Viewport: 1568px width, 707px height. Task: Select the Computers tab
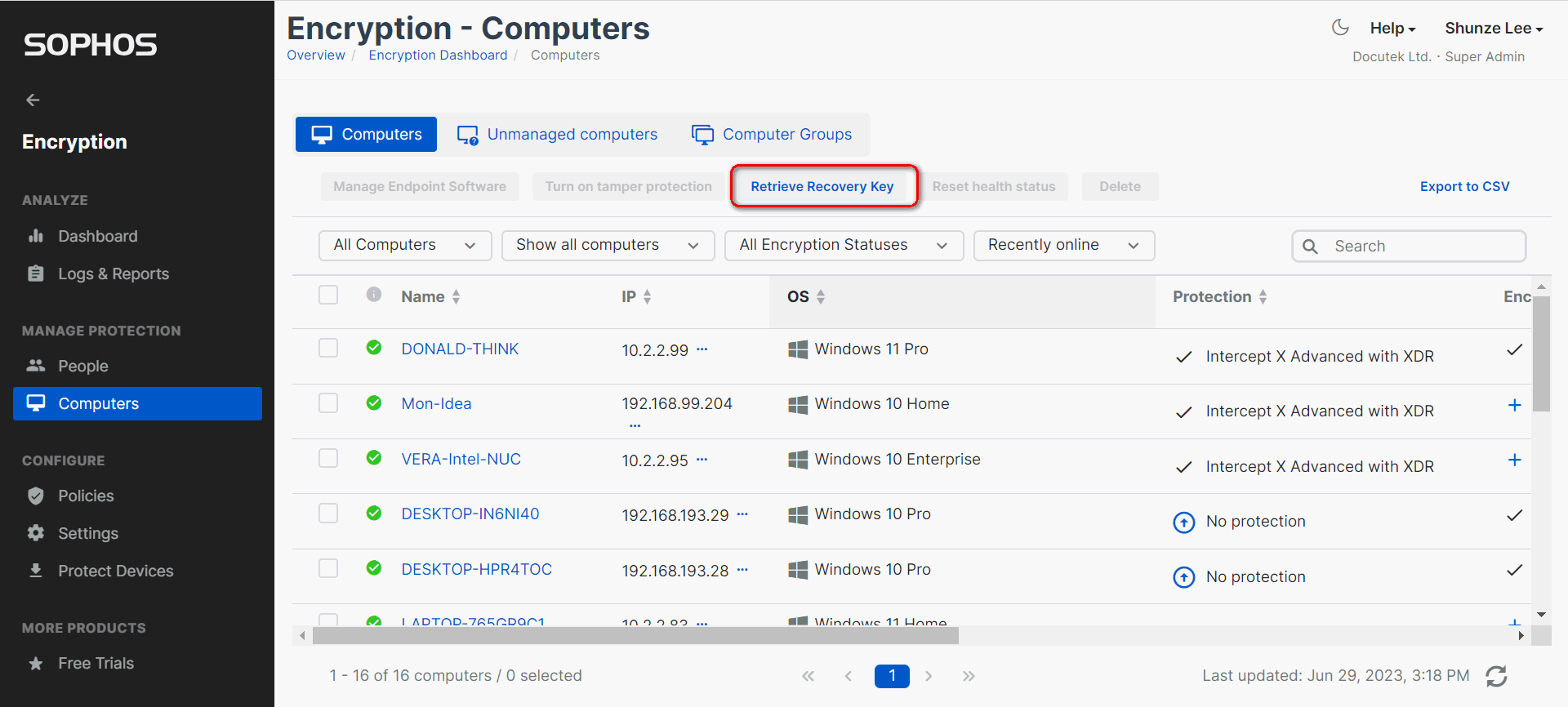point(366,135)
